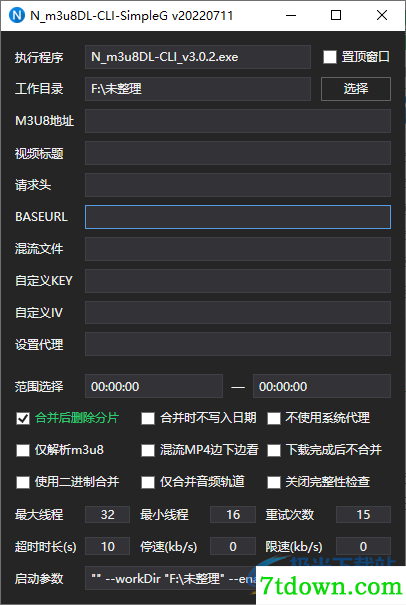This screenshot has height=605, width=406.
Task: Click the 限速(kb/s) value field
Action: (x=363, y=547)
